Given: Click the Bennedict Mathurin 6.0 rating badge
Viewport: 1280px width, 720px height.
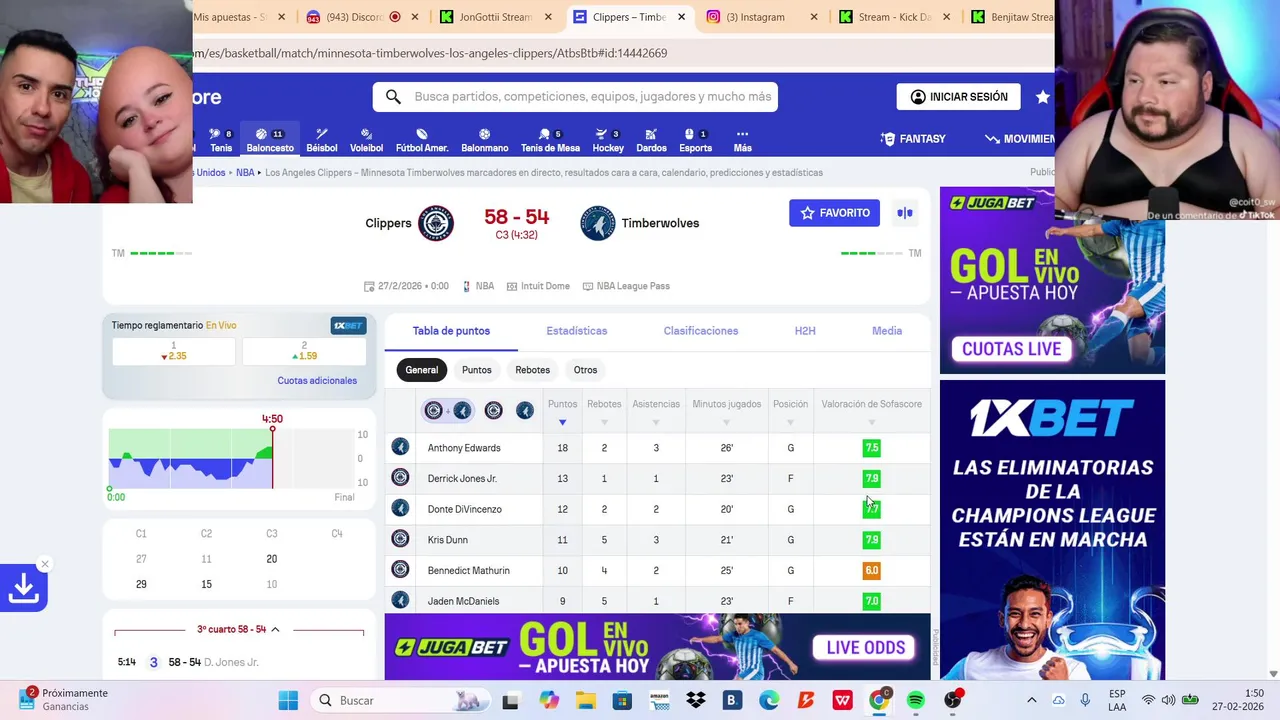Looking at the screenshot, I should pos(871,570).
